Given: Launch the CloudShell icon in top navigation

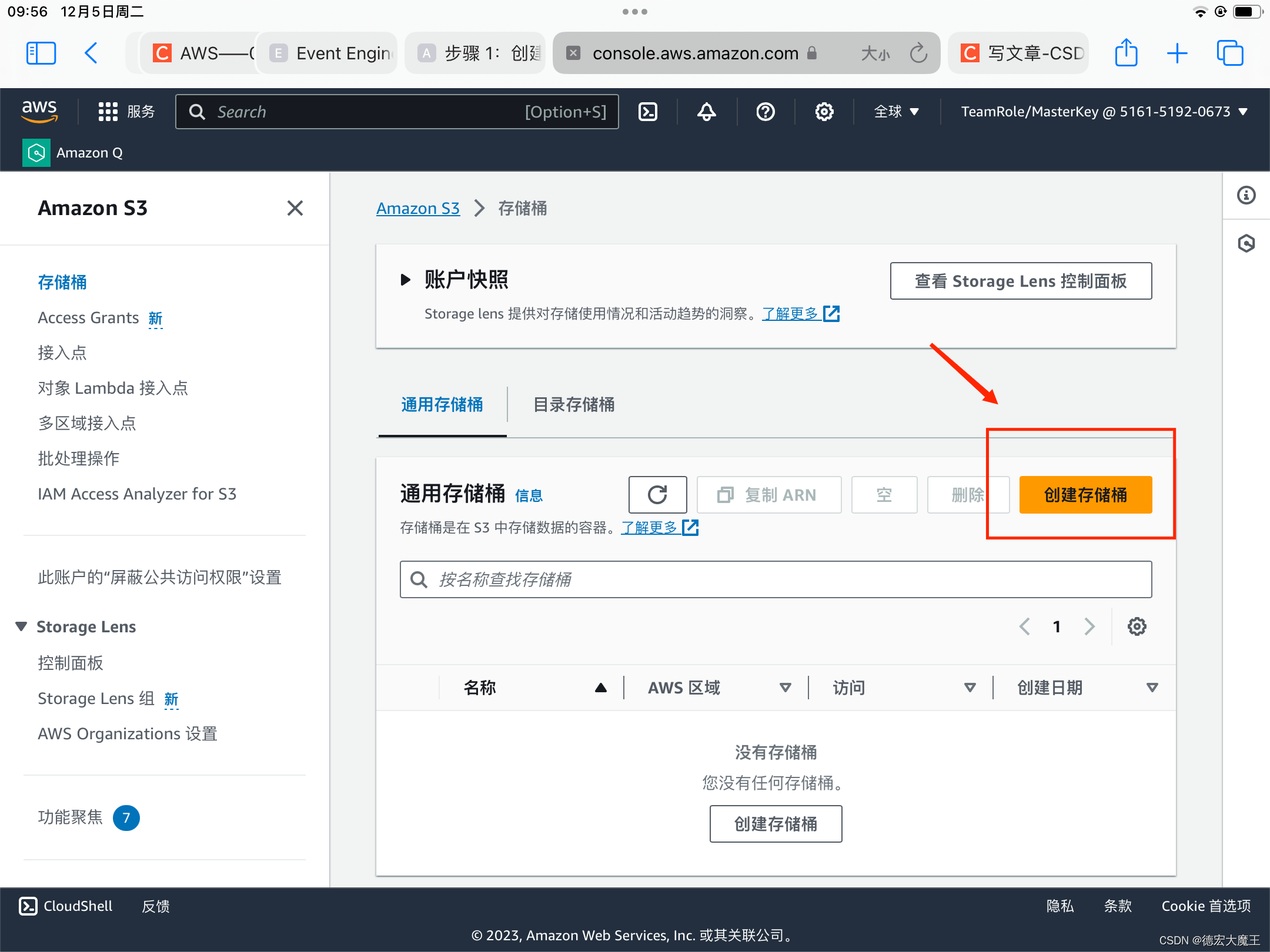Looking at the screenshot, I should (648, 112).
